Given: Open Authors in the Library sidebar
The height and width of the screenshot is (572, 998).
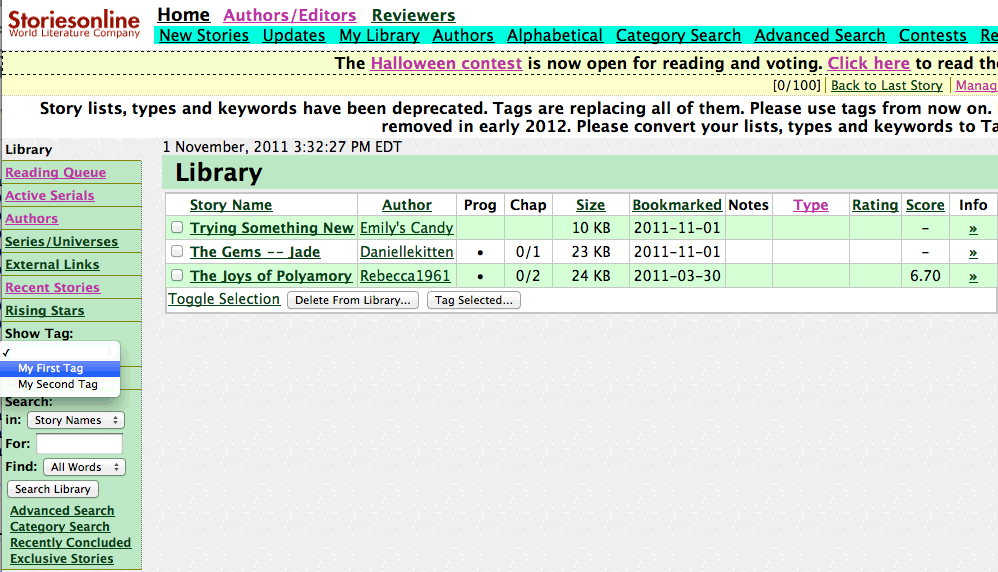Looking at the screenshot, I should tap(32, 218).
